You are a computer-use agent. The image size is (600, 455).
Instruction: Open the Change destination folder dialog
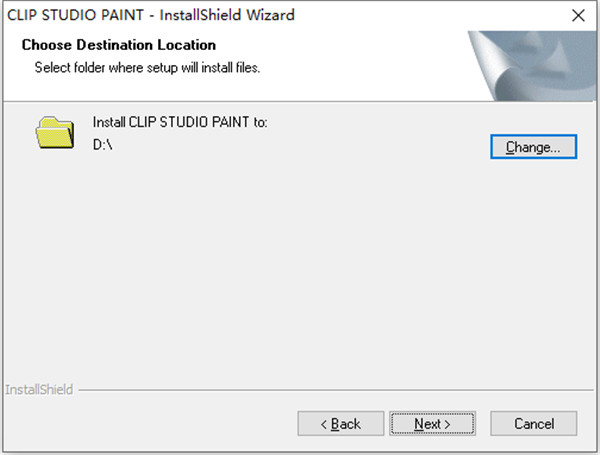click(533, 147)
